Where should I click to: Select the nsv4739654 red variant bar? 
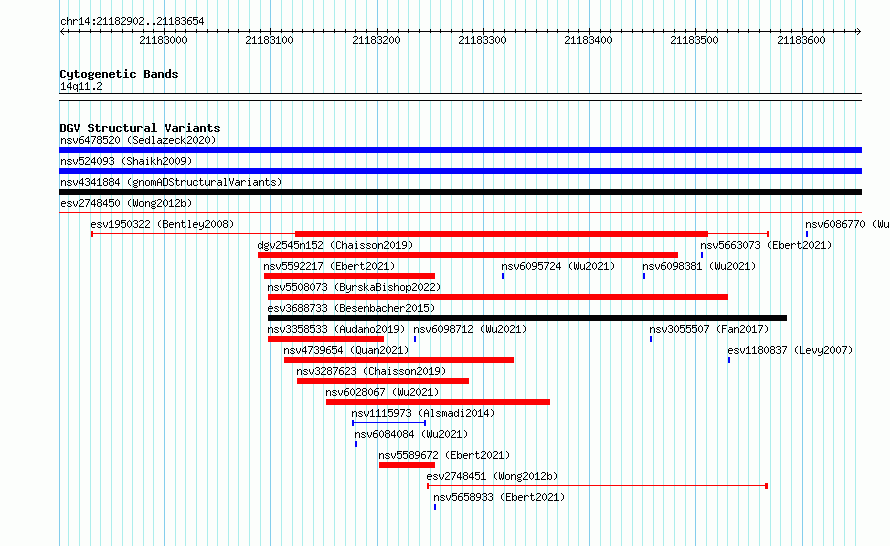tap(399, 360)
